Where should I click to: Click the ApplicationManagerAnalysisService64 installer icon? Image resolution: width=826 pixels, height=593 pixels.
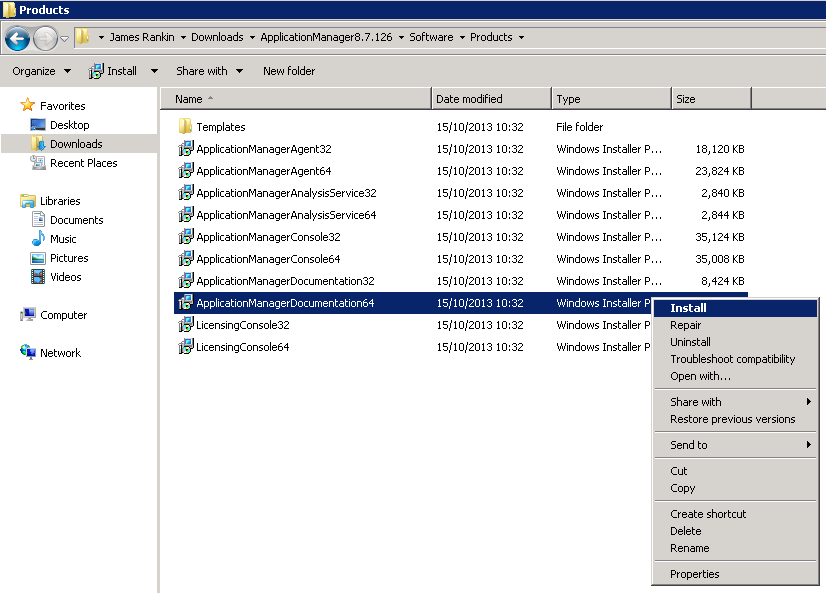click(x=185, y=215)
